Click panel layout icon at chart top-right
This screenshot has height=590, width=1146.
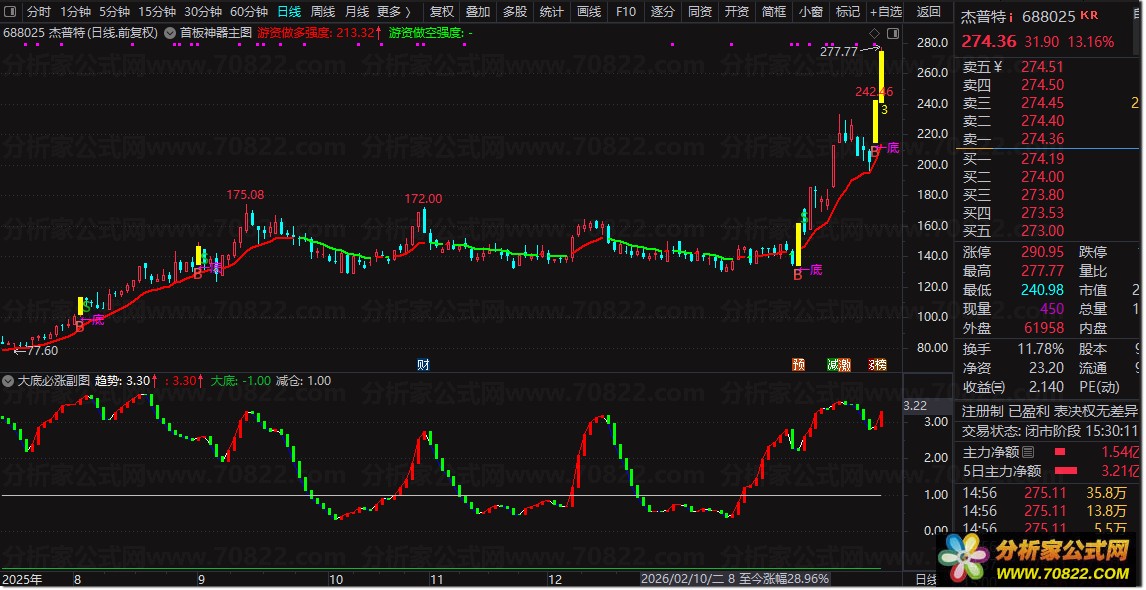(893, 33)
